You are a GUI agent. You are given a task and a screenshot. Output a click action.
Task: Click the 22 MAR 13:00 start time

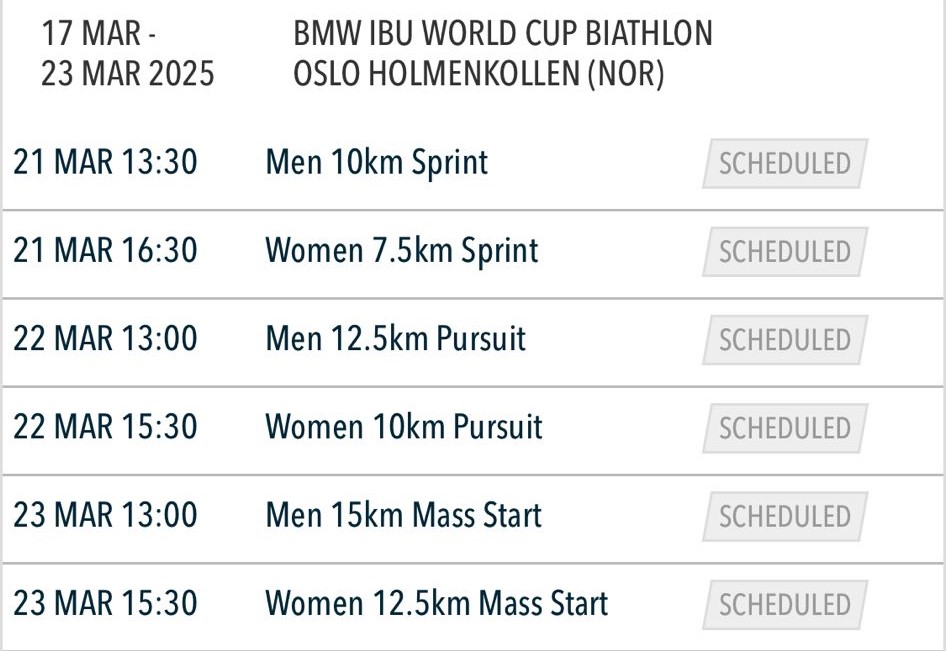click(105, 338)
